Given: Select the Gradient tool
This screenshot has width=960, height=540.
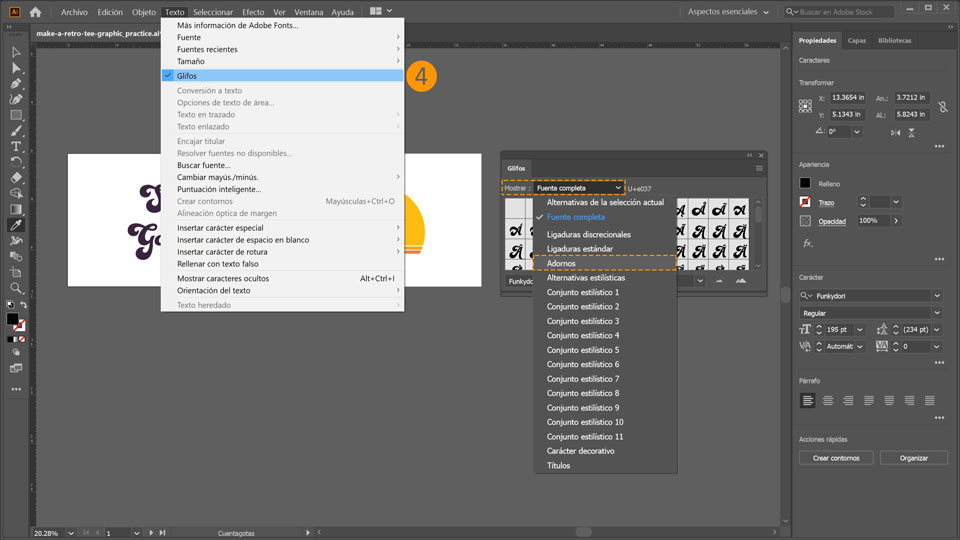Looking at the screenshot, I should tap(16, 209).
